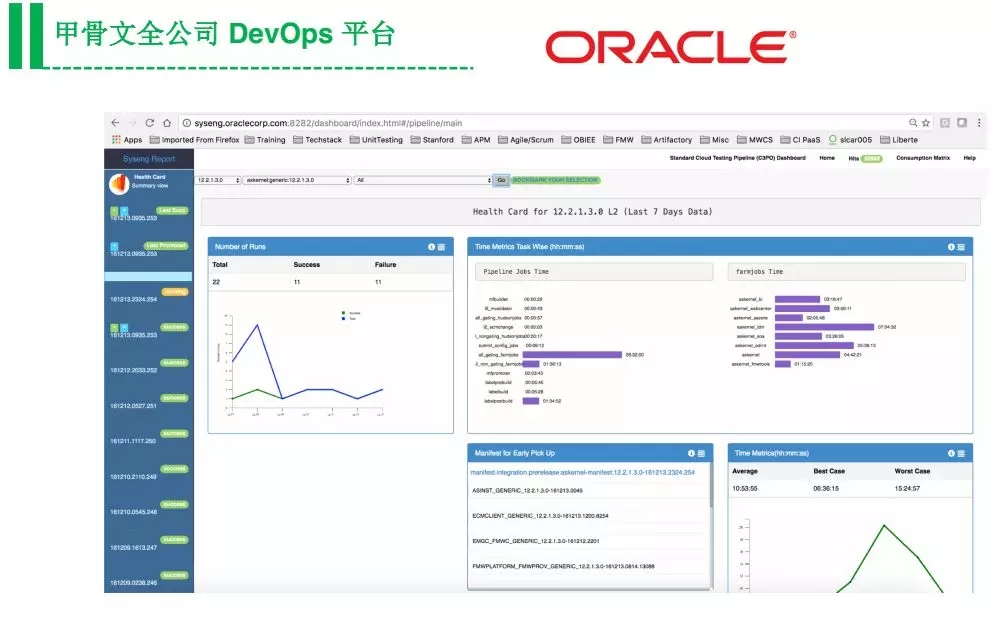Open the Consumption Matrix menu item
The width and height of the screenshot is (1002, 620).
(x=923, y=158)
